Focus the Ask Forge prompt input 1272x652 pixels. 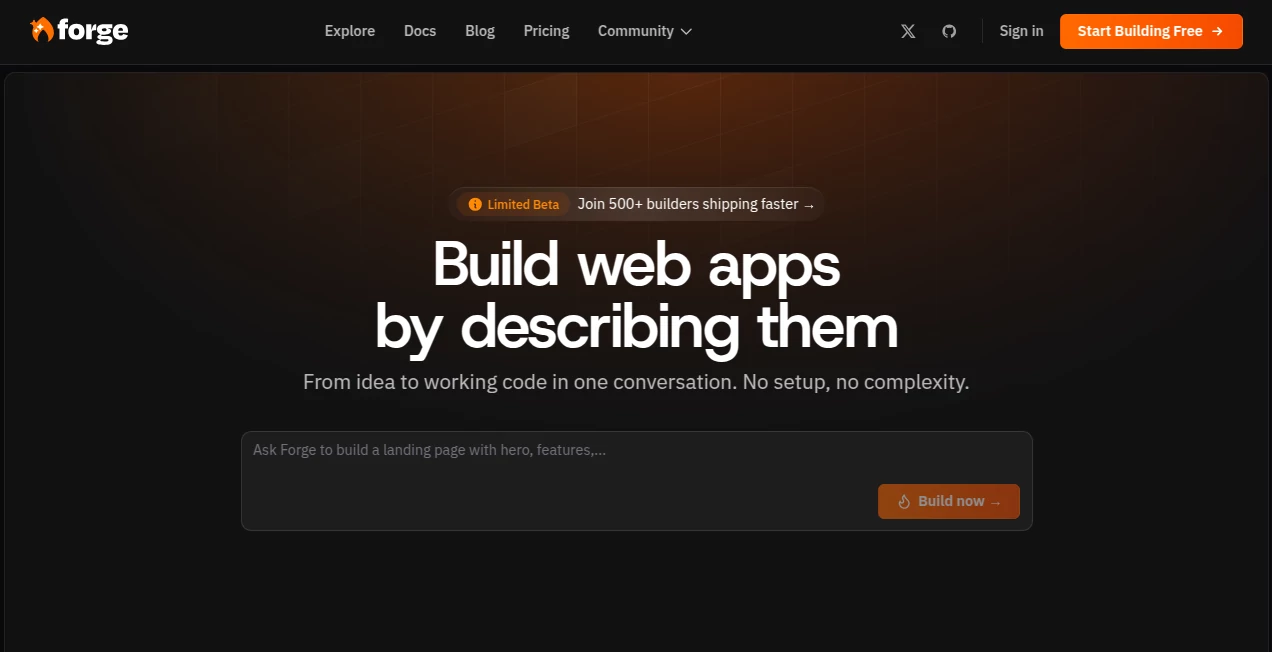pyautogui.click(x=636, y=481)
